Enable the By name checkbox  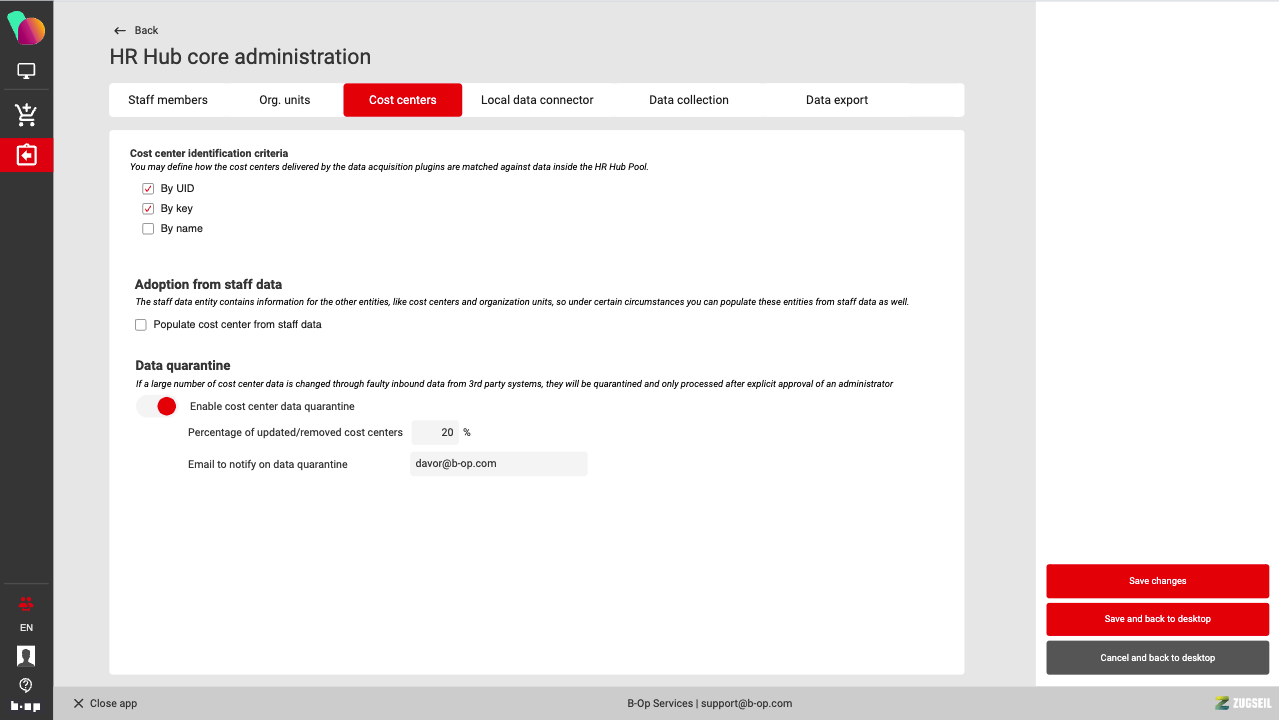148,229
